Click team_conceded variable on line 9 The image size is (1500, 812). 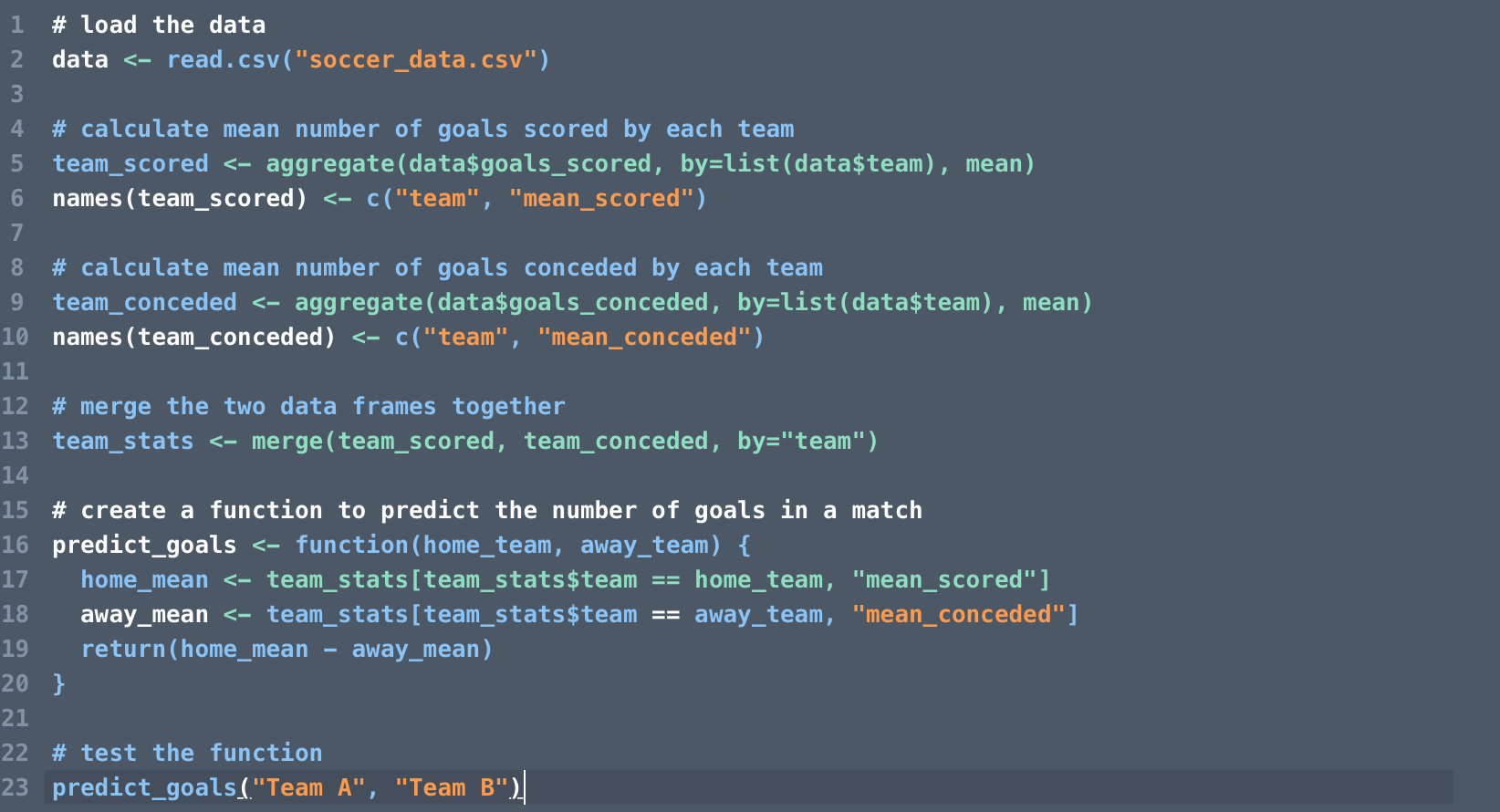145,302
